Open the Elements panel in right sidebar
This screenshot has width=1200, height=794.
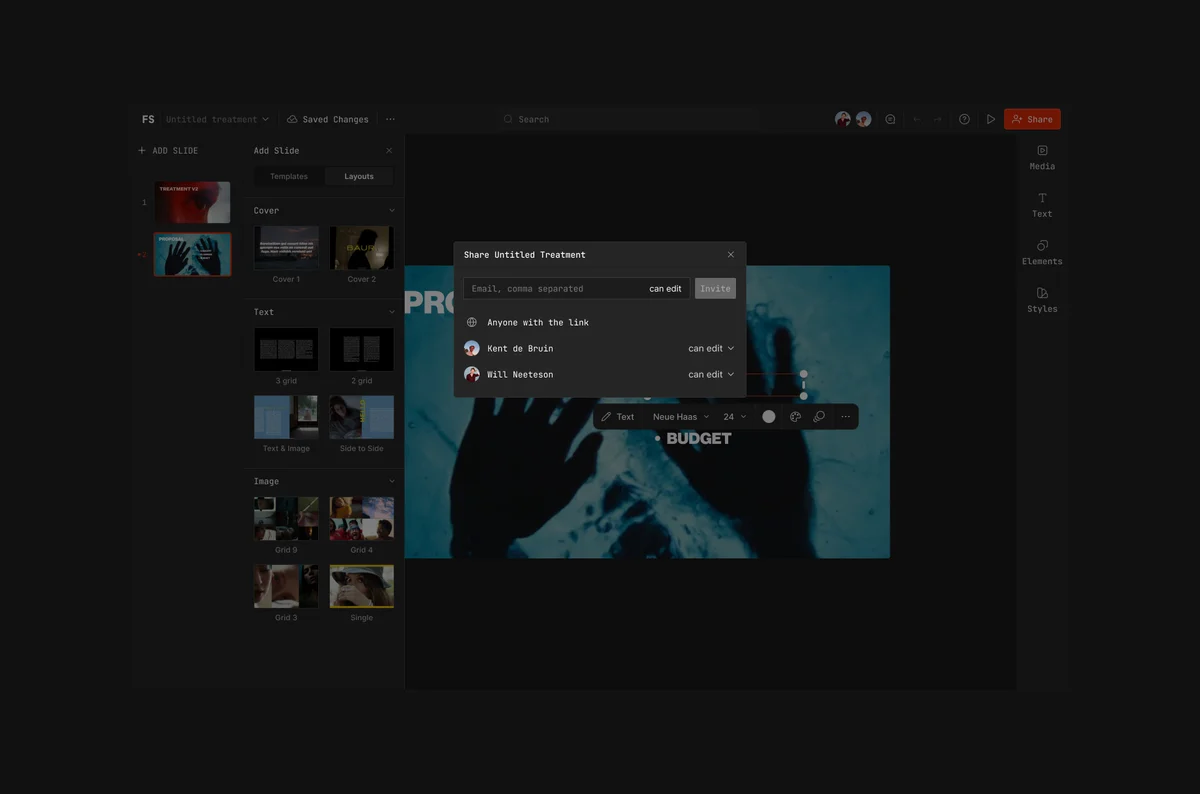1042,252
